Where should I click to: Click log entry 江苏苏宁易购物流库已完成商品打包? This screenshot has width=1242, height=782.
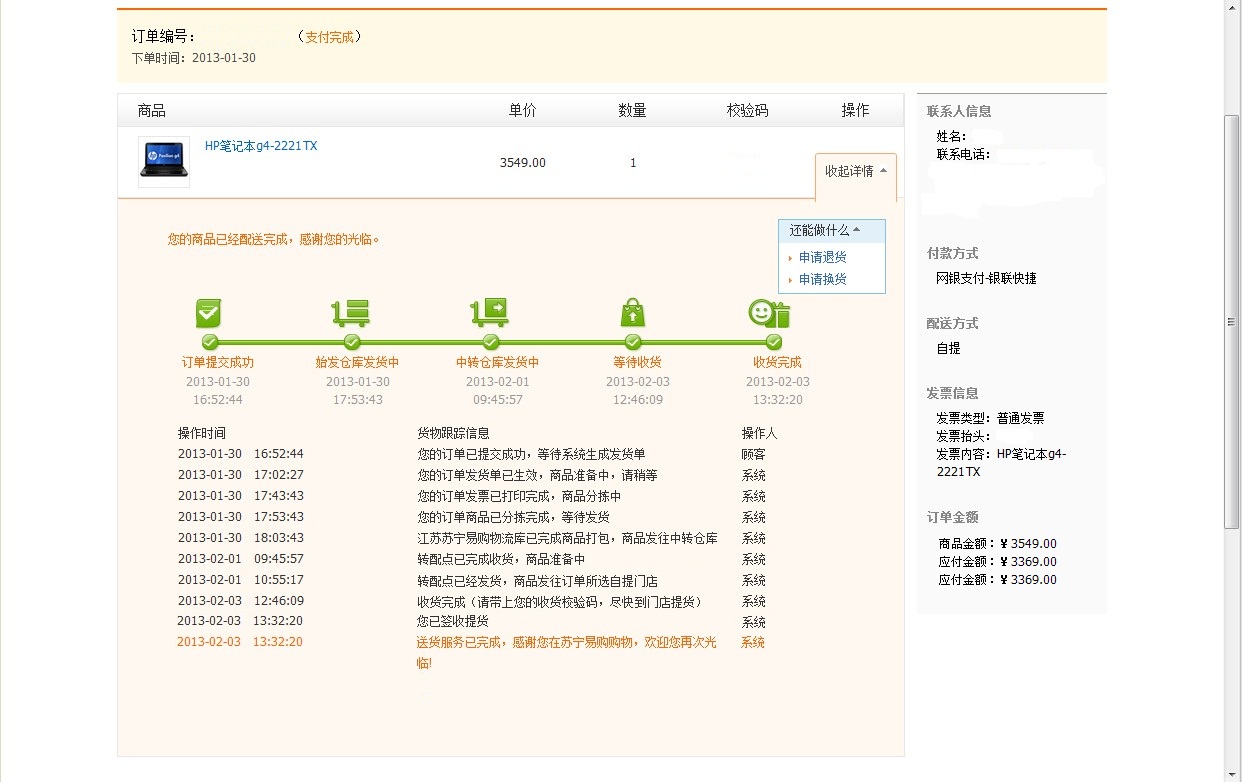tap(567, 538)
